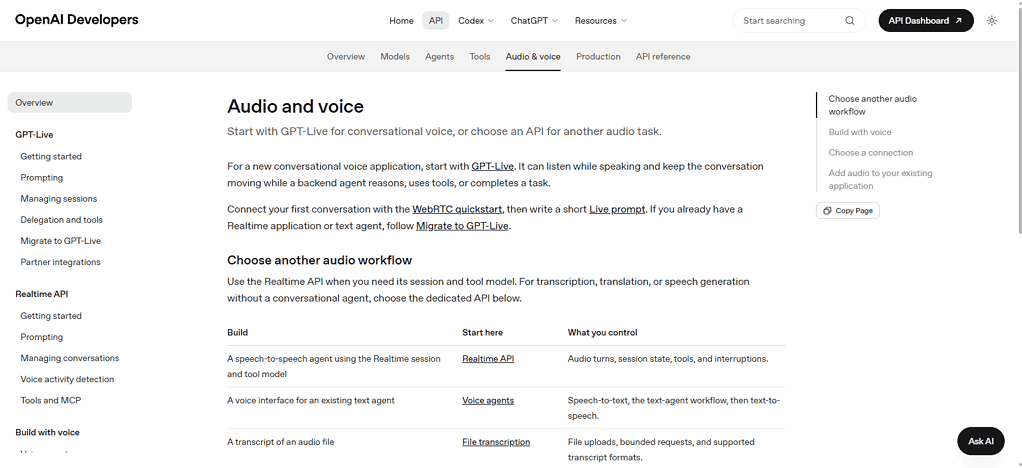Jump to Build with voice in page contents
1022x468 pixels.
tap(860, 132)
